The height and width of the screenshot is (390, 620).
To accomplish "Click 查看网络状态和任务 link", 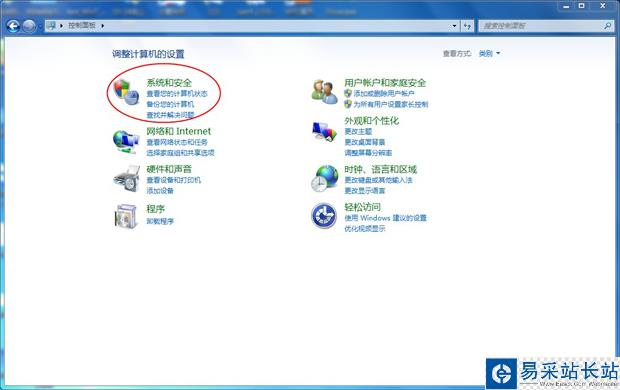I will click(x=177, y=142).
